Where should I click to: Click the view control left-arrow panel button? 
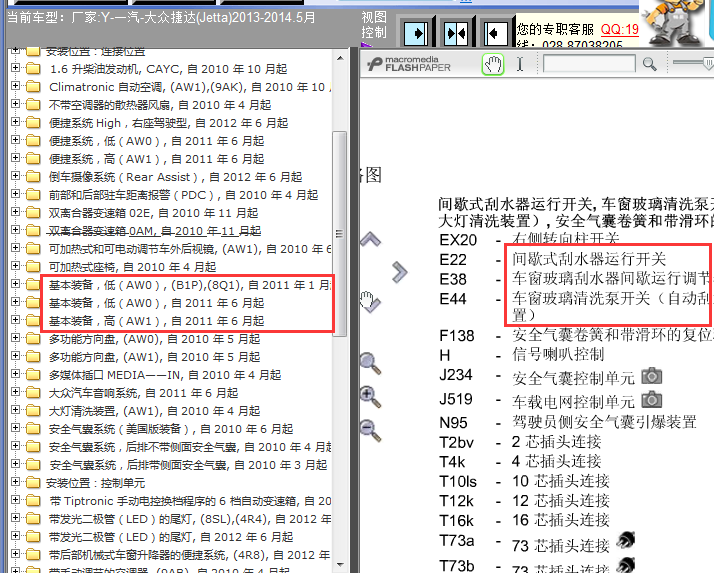pyautogui.click(x=495, y=33)
